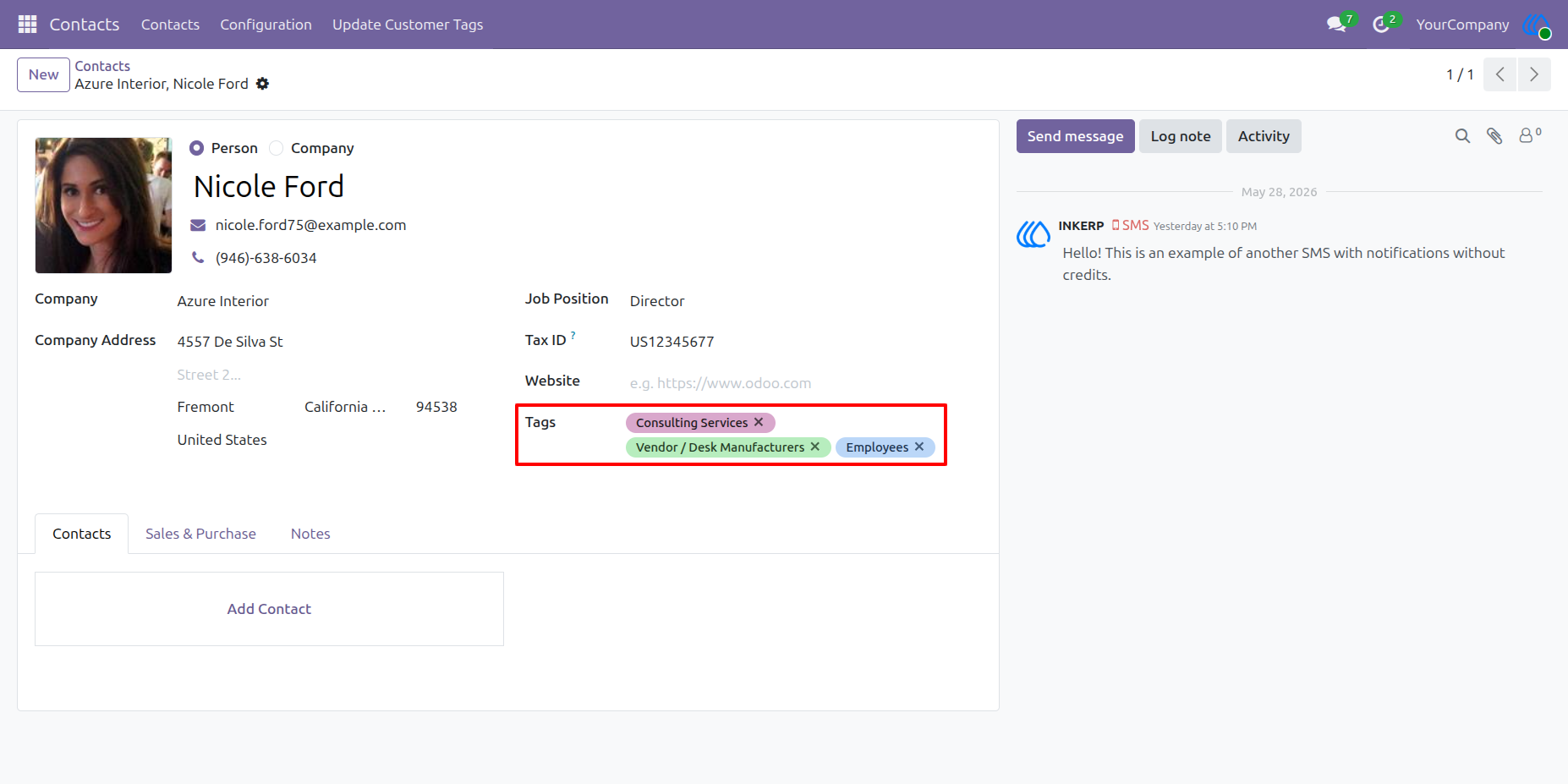This screenshot has height=784, width=1568.
Task: Click Nicole Ford's profile photo
Action: pos(103,206)
